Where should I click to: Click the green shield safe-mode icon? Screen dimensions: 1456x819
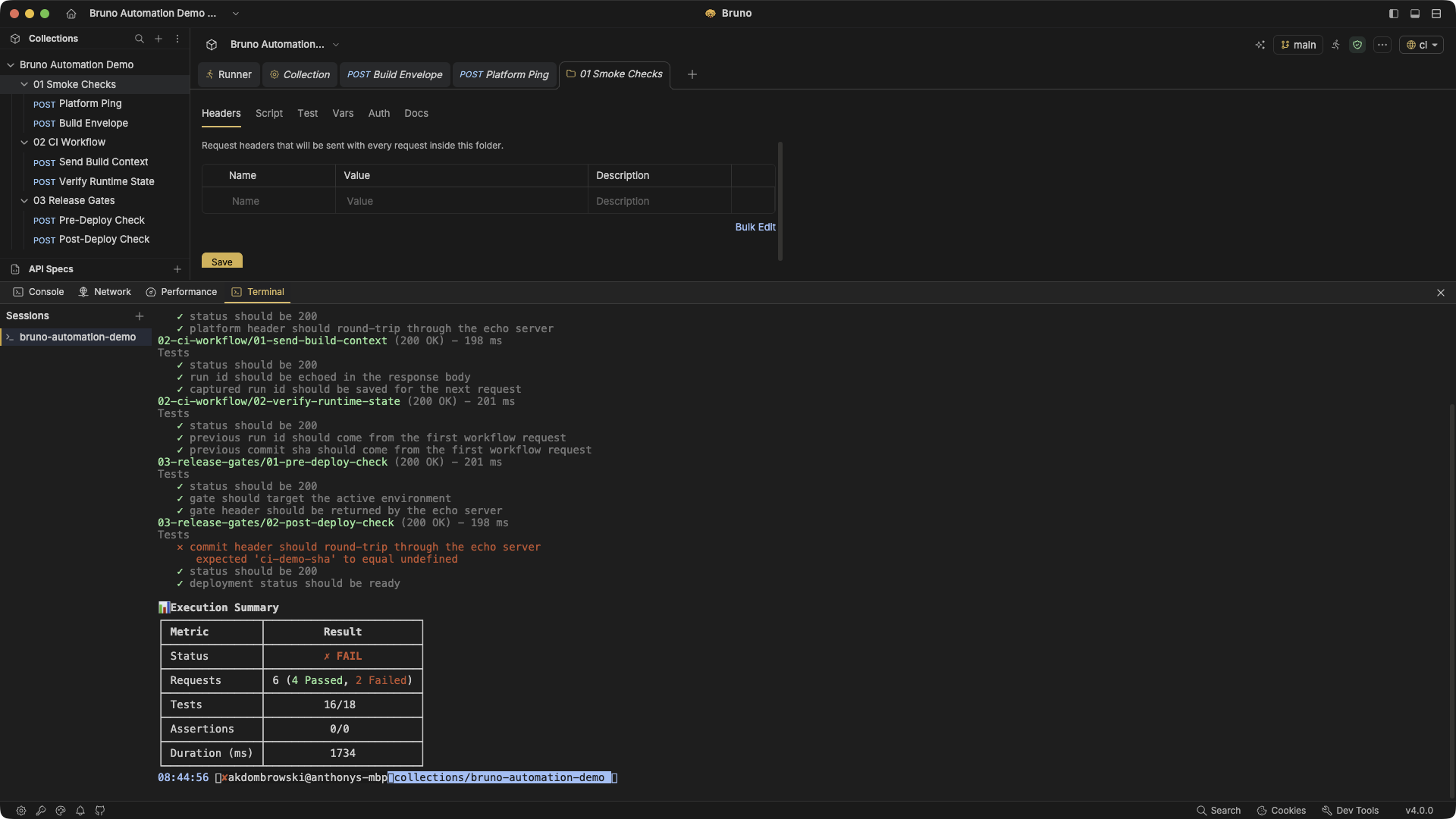pos(1357,45)
